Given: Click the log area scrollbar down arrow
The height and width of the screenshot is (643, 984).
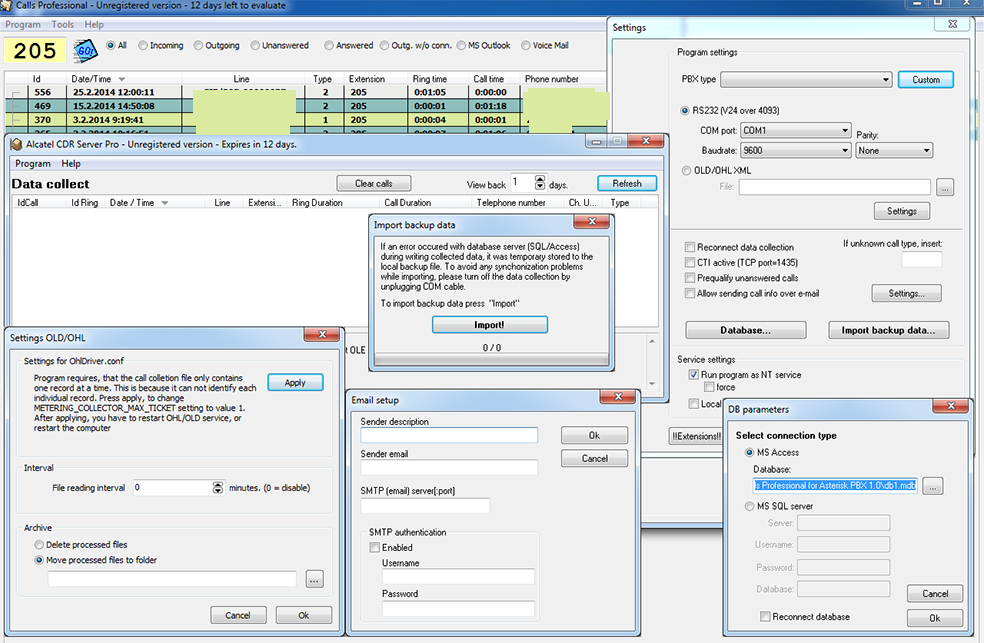Looking at the screenshot, I should coord(652,383).
